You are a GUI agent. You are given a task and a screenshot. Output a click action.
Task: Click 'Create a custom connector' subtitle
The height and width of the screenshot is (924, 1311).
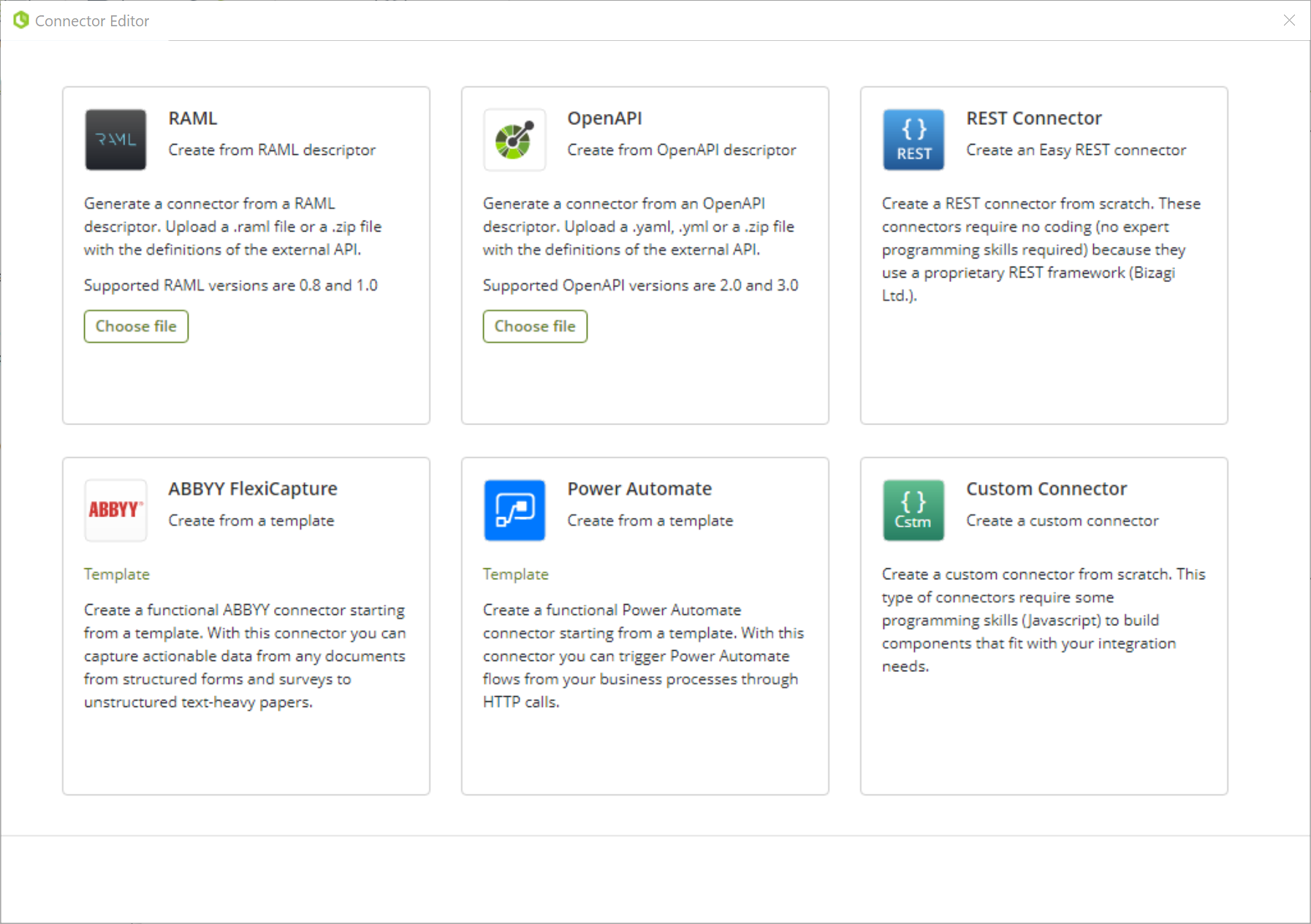pyautogui.click(x=1062, y=521)
